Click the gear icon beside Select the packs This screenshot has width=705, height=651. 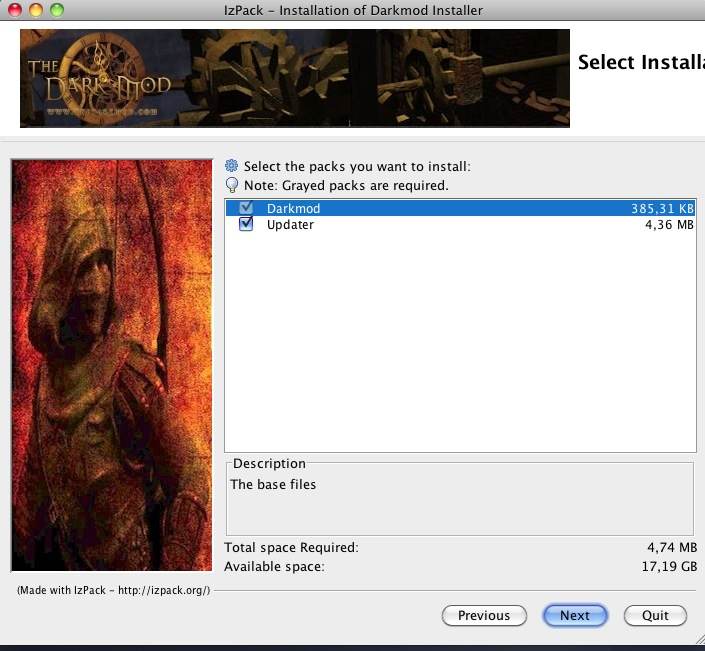pos(232,166)
